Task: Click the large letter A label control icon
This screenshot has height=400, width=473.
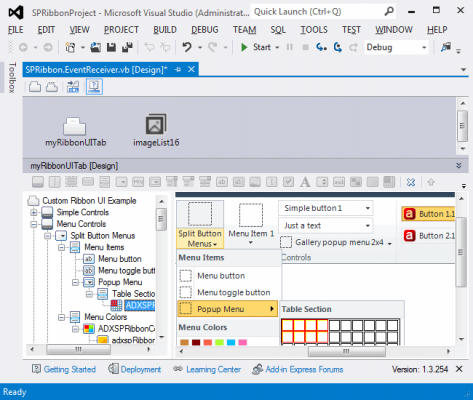Action: (x=305, y=182)
